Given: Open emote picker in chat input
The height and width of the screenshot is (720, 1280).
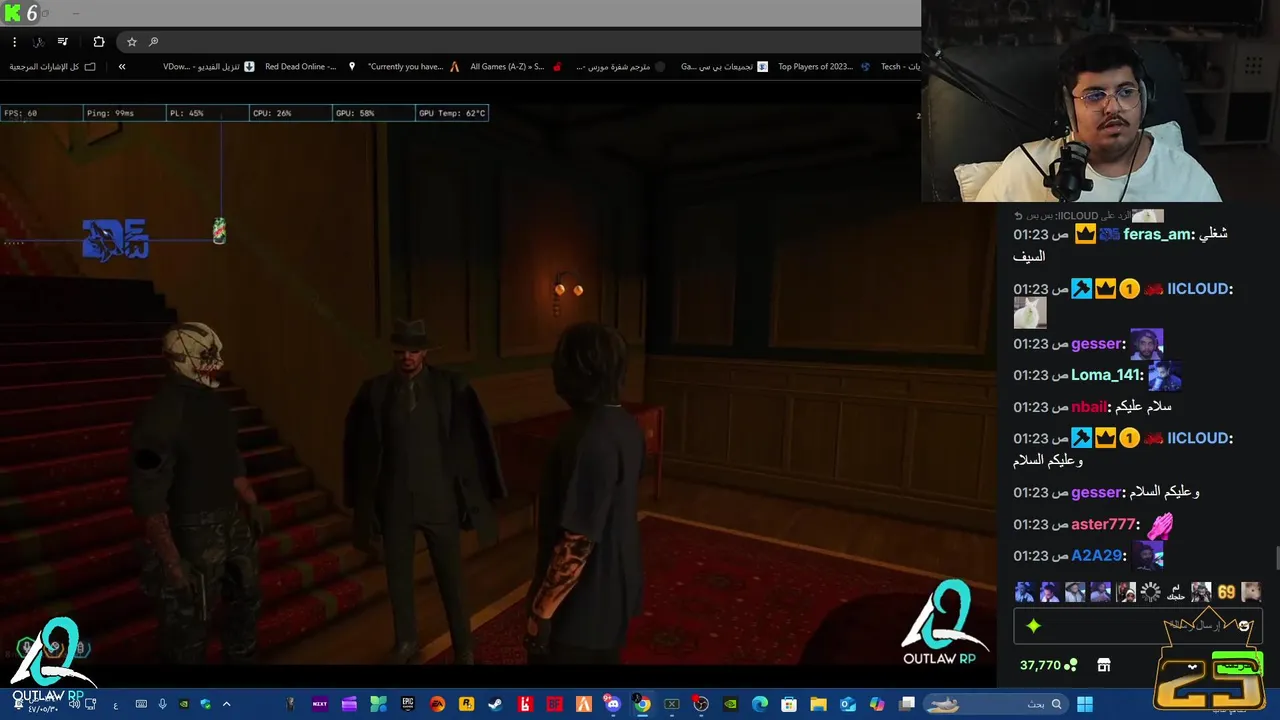Looking at the screenshot, I should point(1244,626).
